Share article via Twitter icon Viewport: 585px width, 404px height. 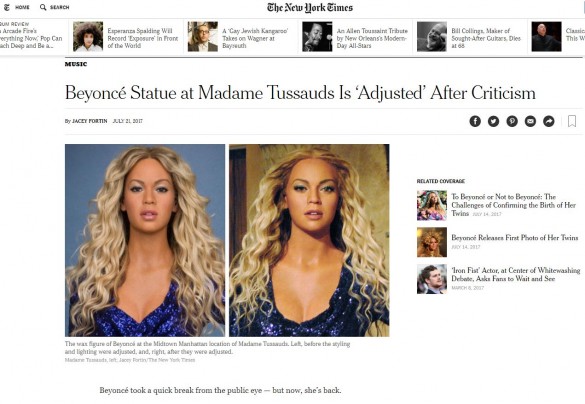point(493,121)
